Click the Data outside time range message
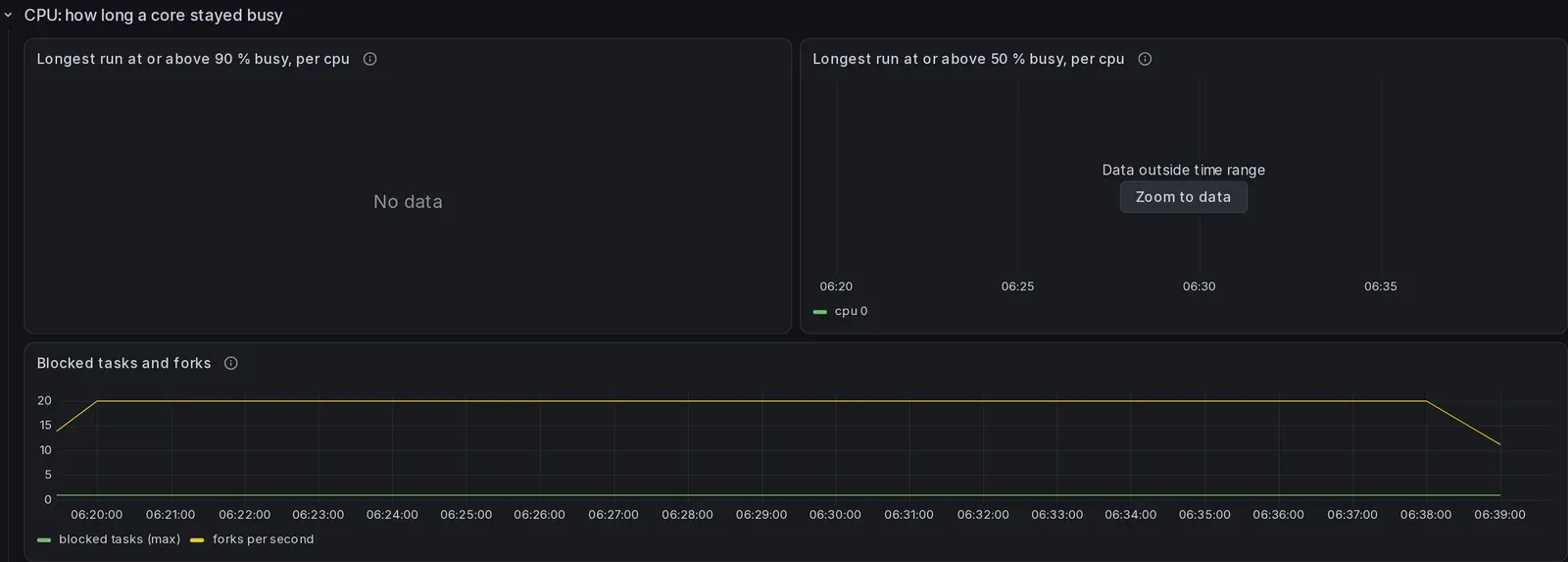Screen dimensions: 1568x562 [x=1184, y=170]
